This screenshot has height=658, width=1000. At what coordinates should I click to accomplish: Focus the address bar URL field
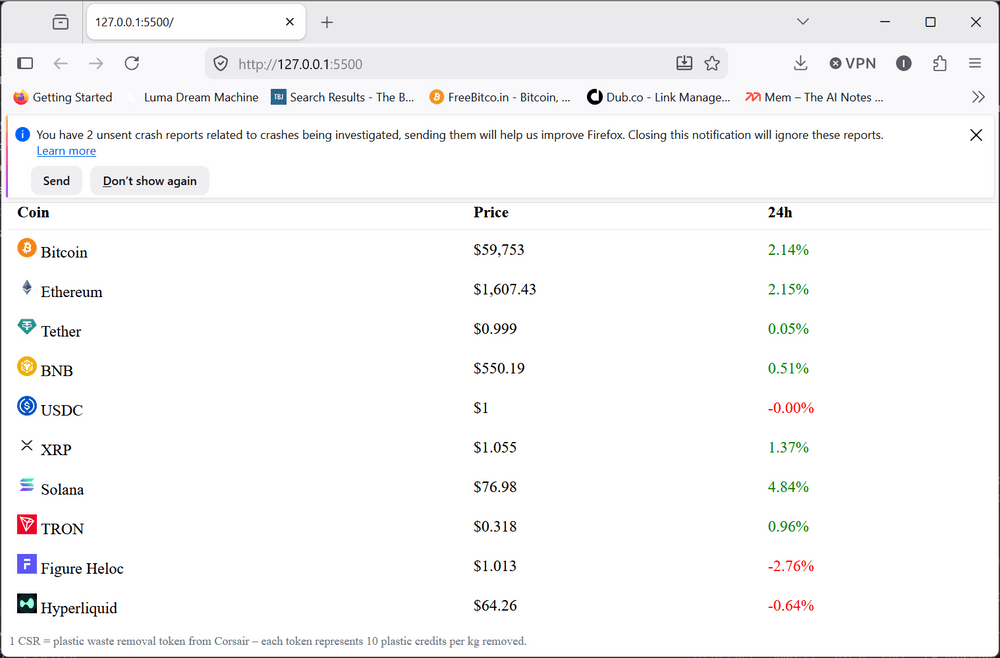tap(446, 64)
